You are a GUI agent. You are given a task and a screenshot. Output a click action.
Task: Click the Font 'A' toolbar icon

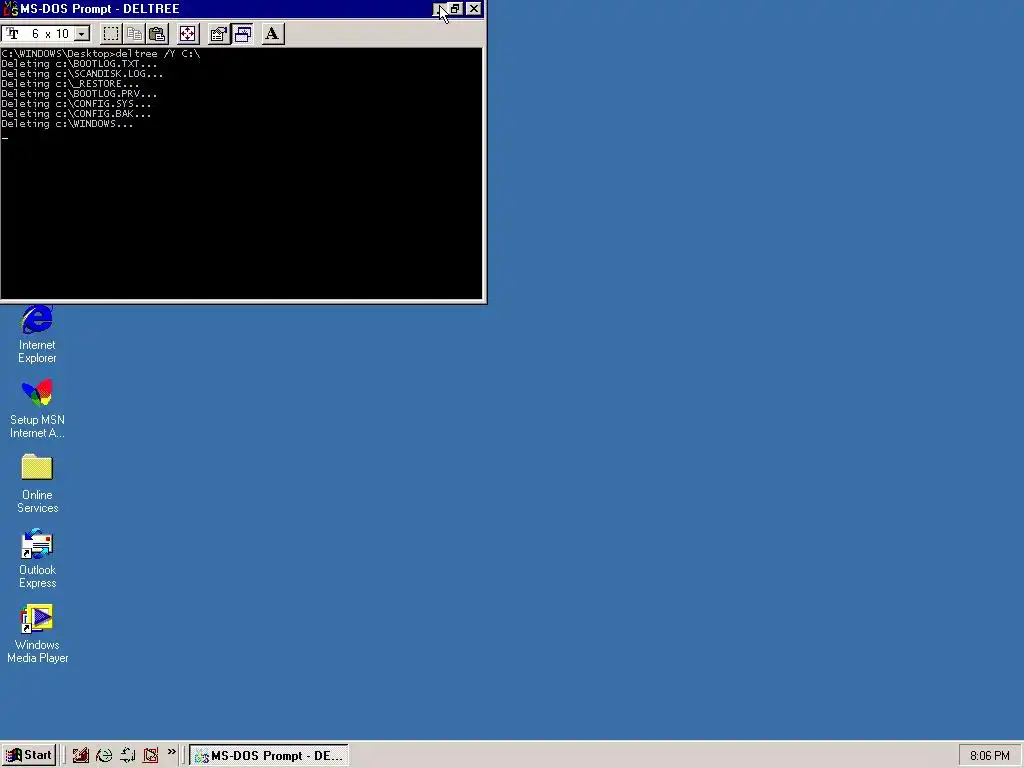(x=272, y=34)
